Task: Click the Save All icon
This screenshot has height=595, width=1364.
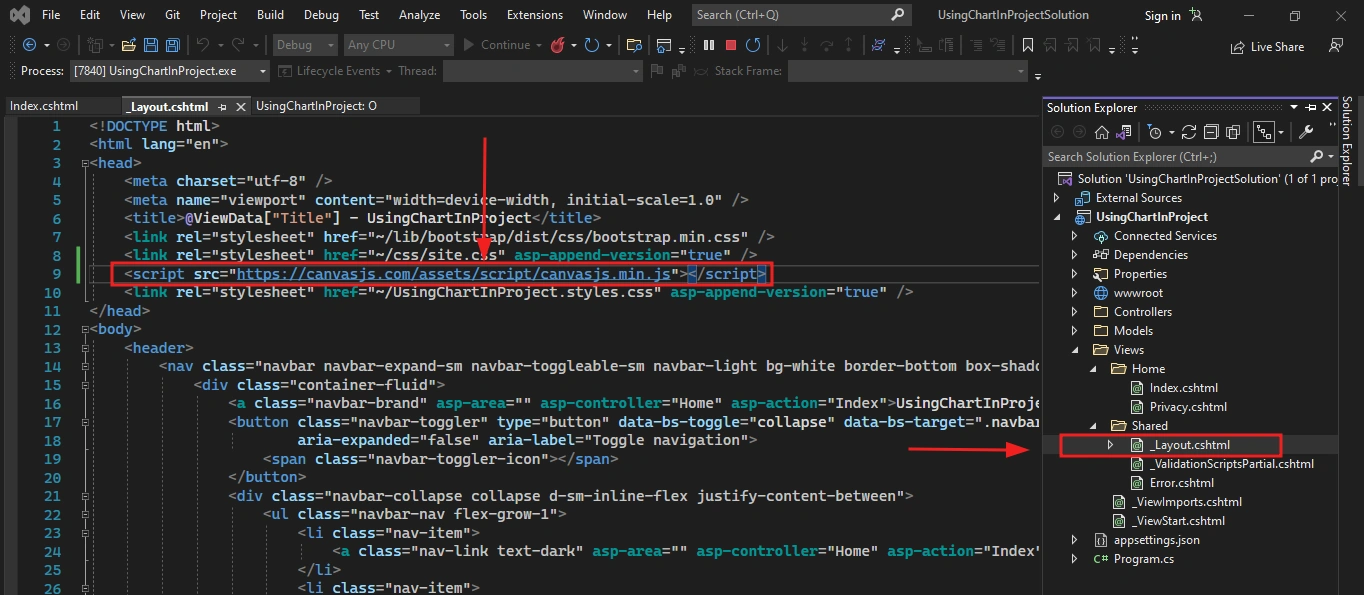Action: pos(172,45)
